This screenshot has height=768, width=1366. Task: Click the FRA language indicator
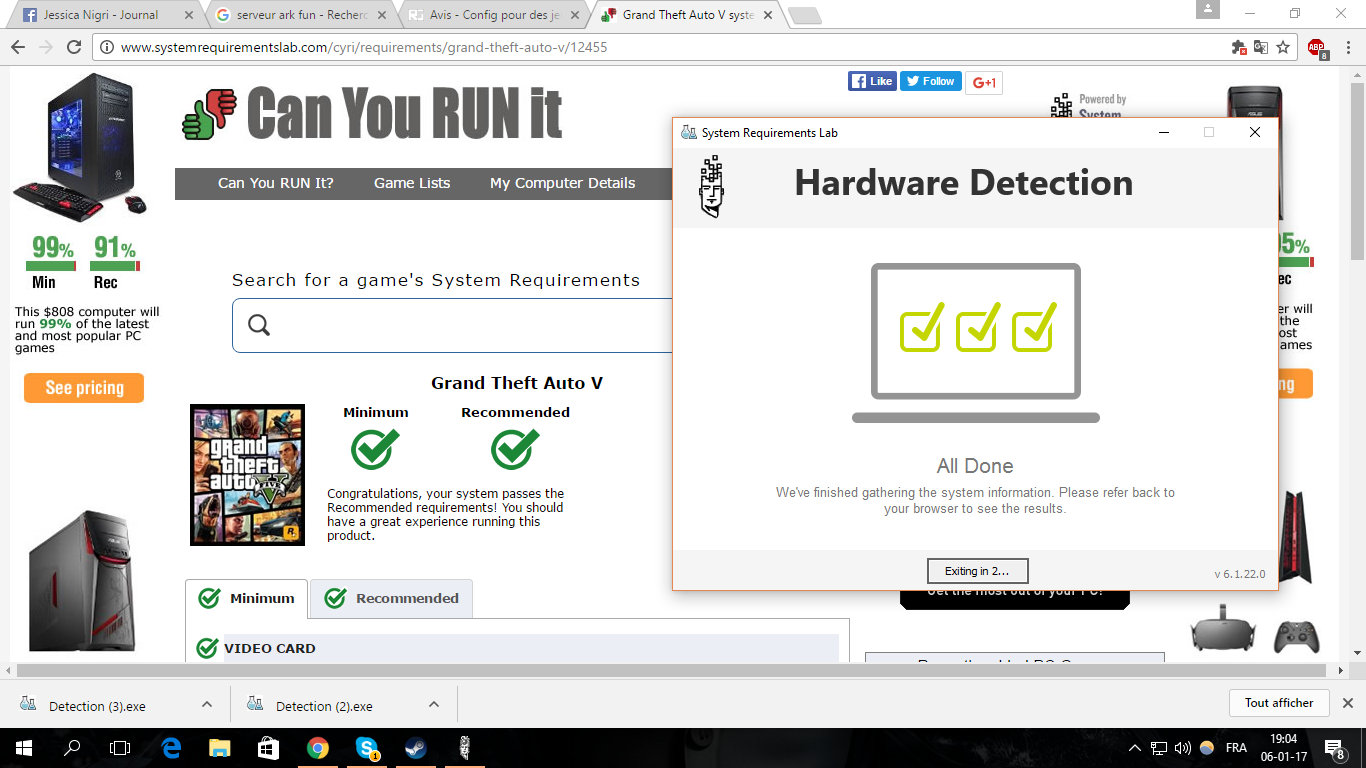point(1236,748)
